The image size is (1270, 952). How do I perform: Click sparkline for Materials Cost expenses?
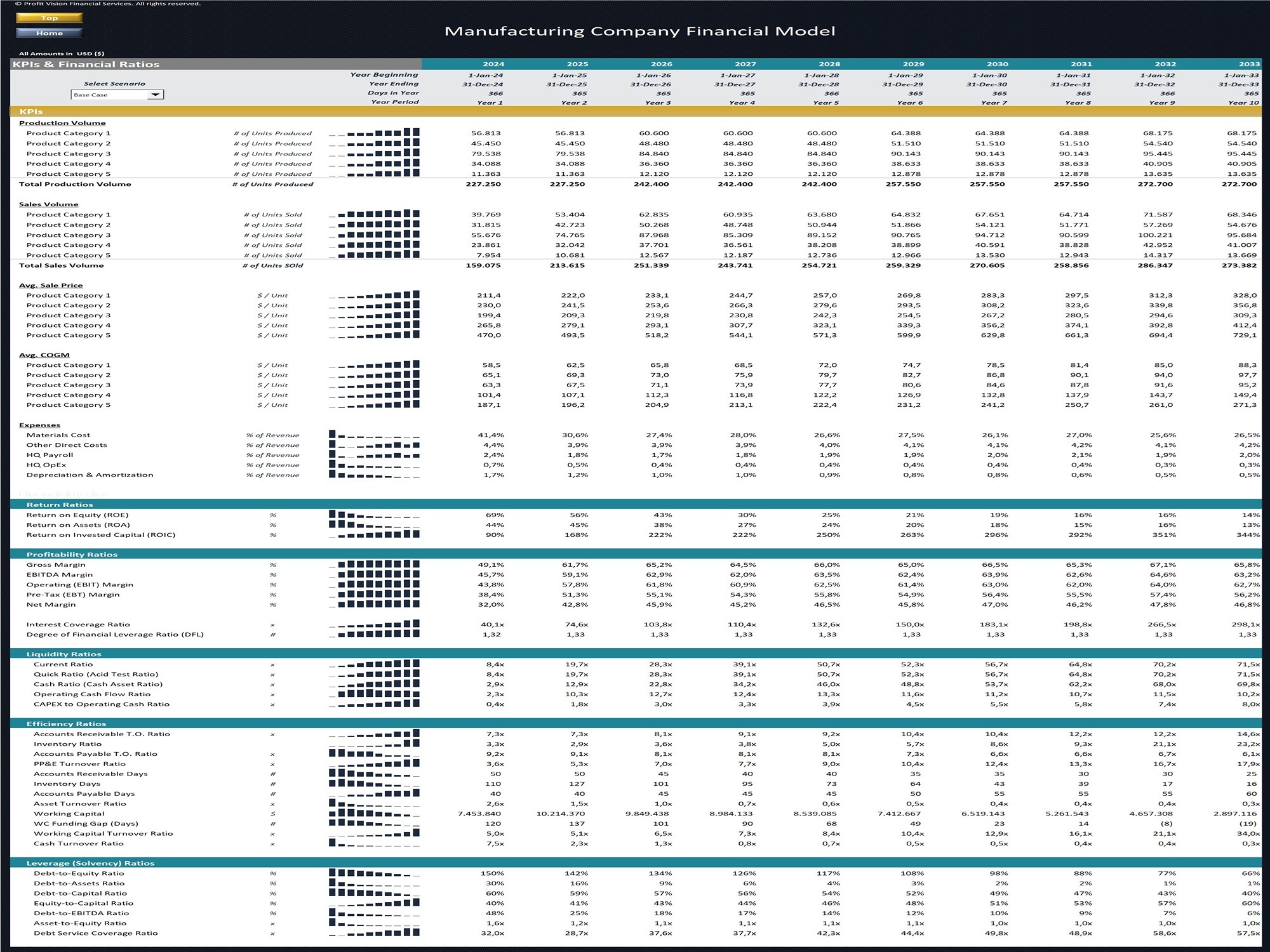(x=375, y=435)
